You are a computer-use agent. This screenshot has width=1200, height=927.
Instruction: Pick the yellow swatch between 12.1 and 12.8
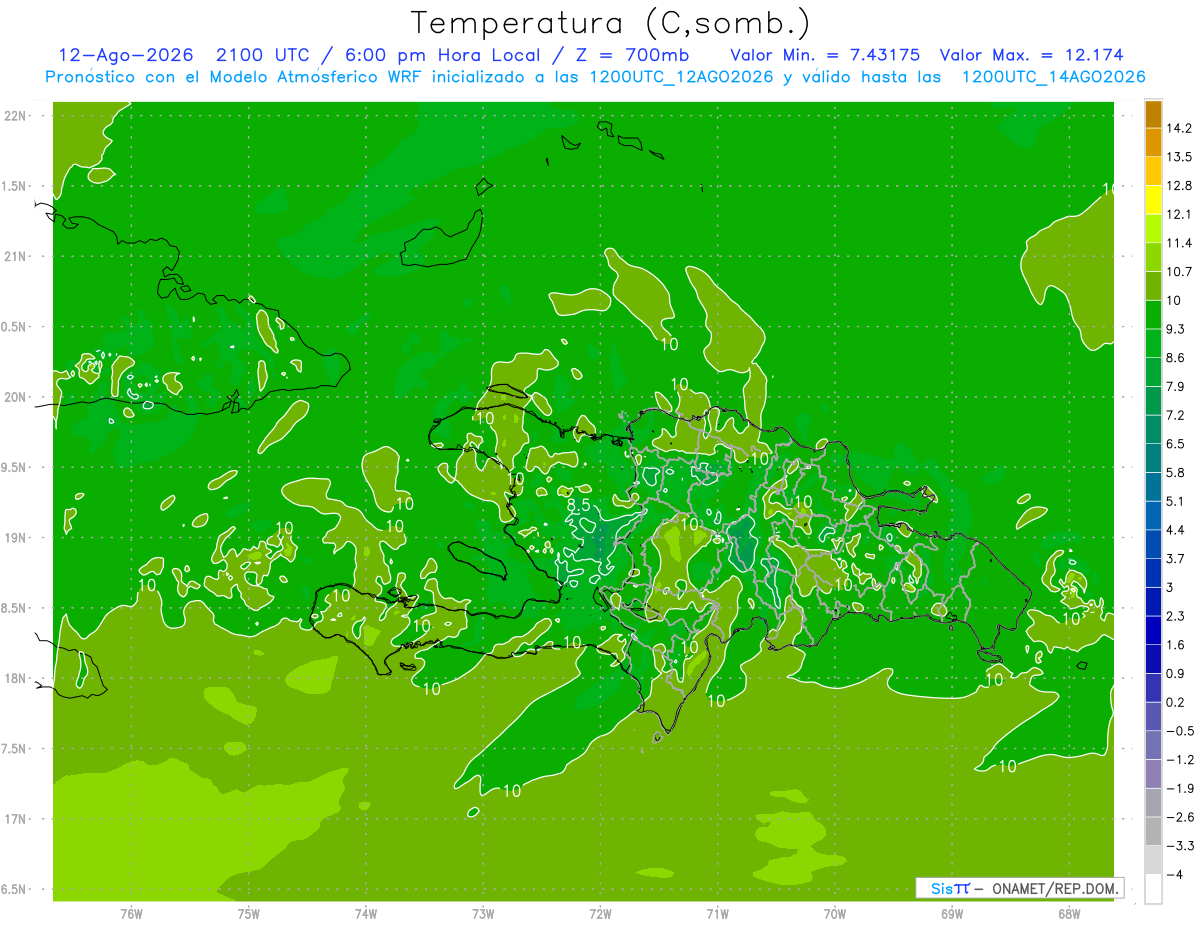point(1153,200)
